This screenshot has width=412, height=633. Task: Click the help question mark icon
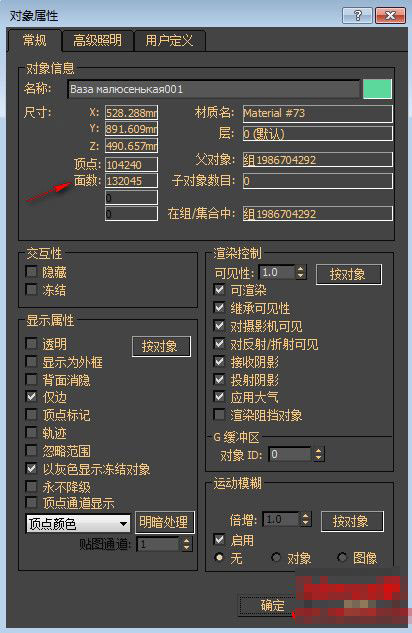click(357, 16)
